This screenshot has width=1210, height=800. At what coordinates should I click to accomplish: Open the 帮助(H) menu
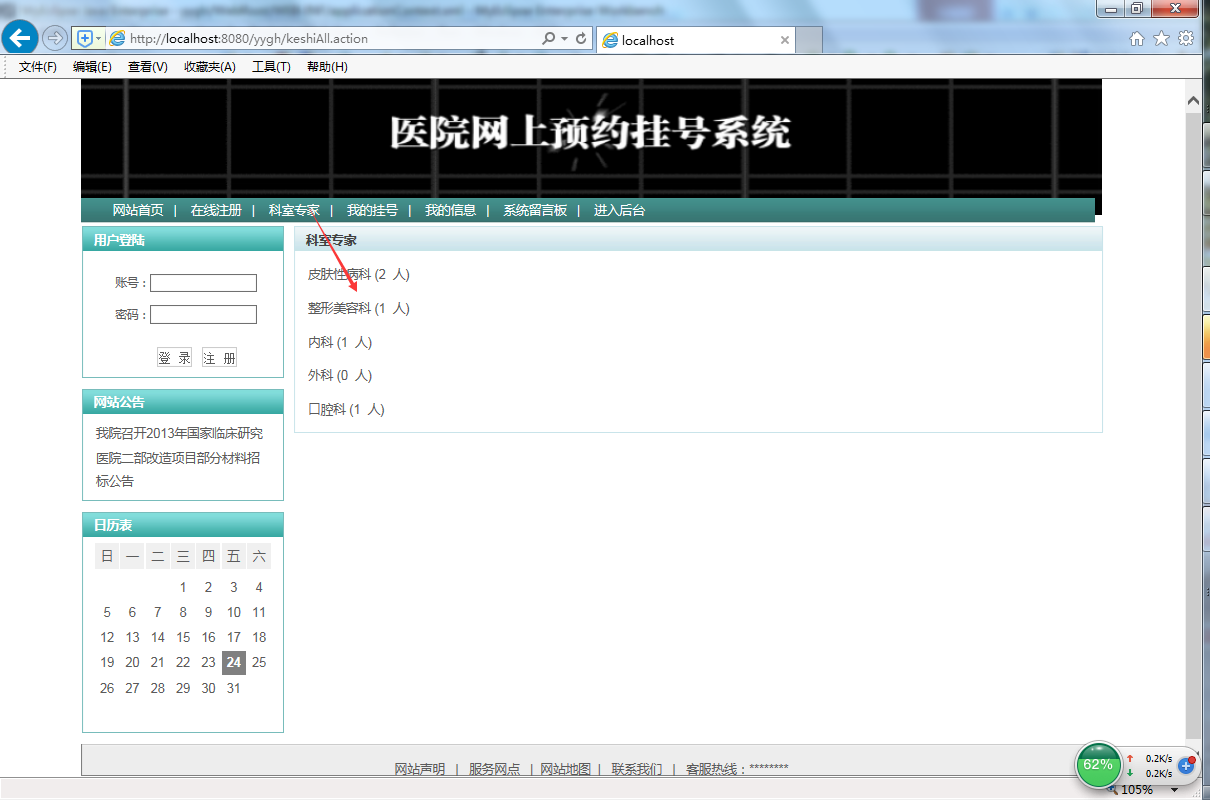(x=327, y=67)
